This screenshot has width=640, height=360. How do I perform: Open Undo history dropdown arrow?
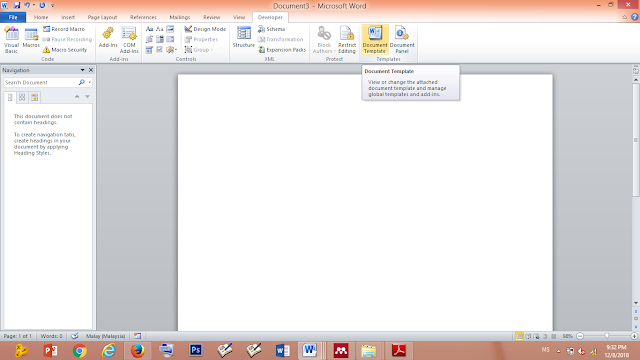(34, 5)
